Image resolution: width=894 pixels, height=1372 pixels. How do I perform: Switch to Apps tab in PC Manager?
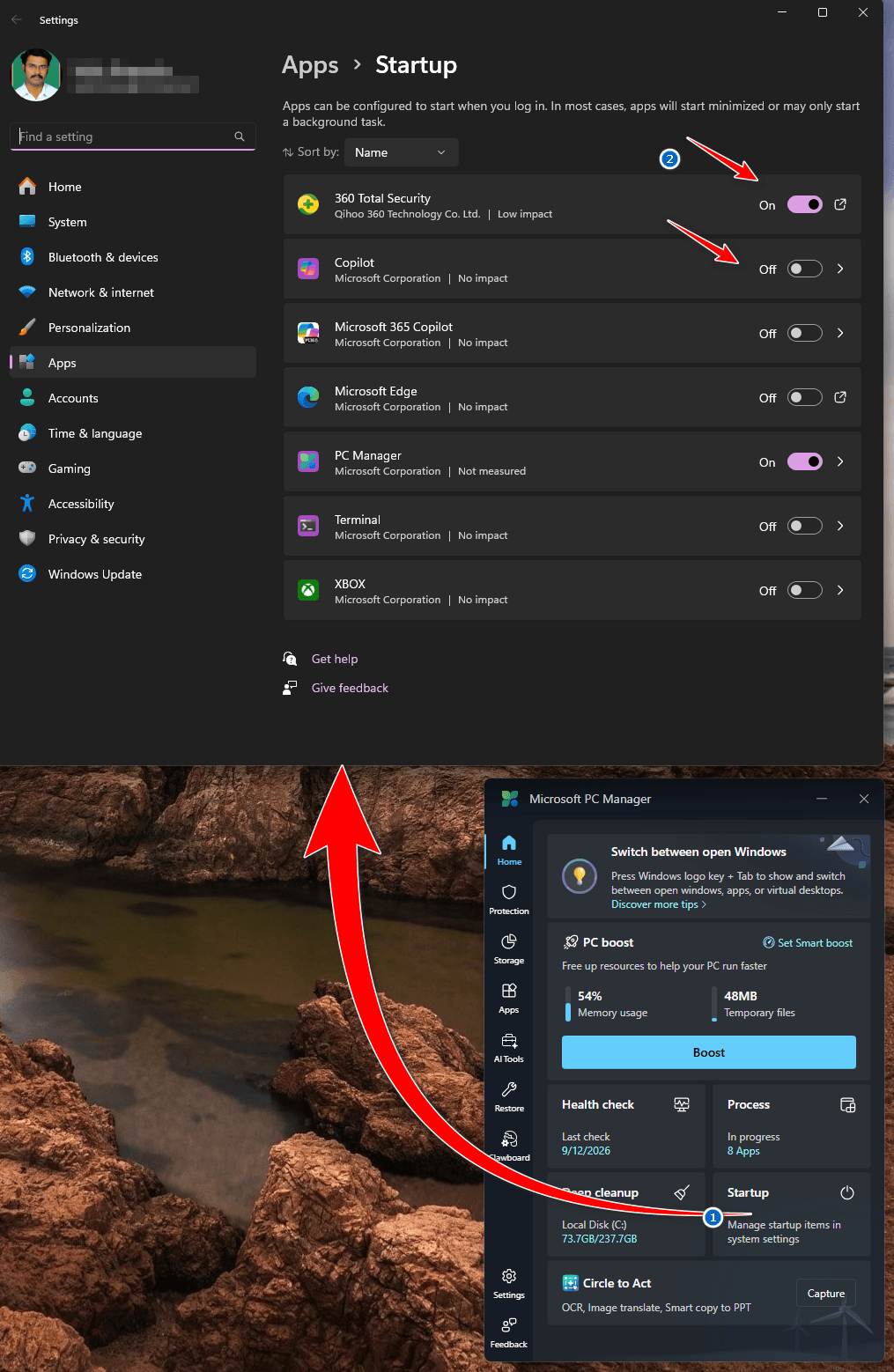point(509,999)
